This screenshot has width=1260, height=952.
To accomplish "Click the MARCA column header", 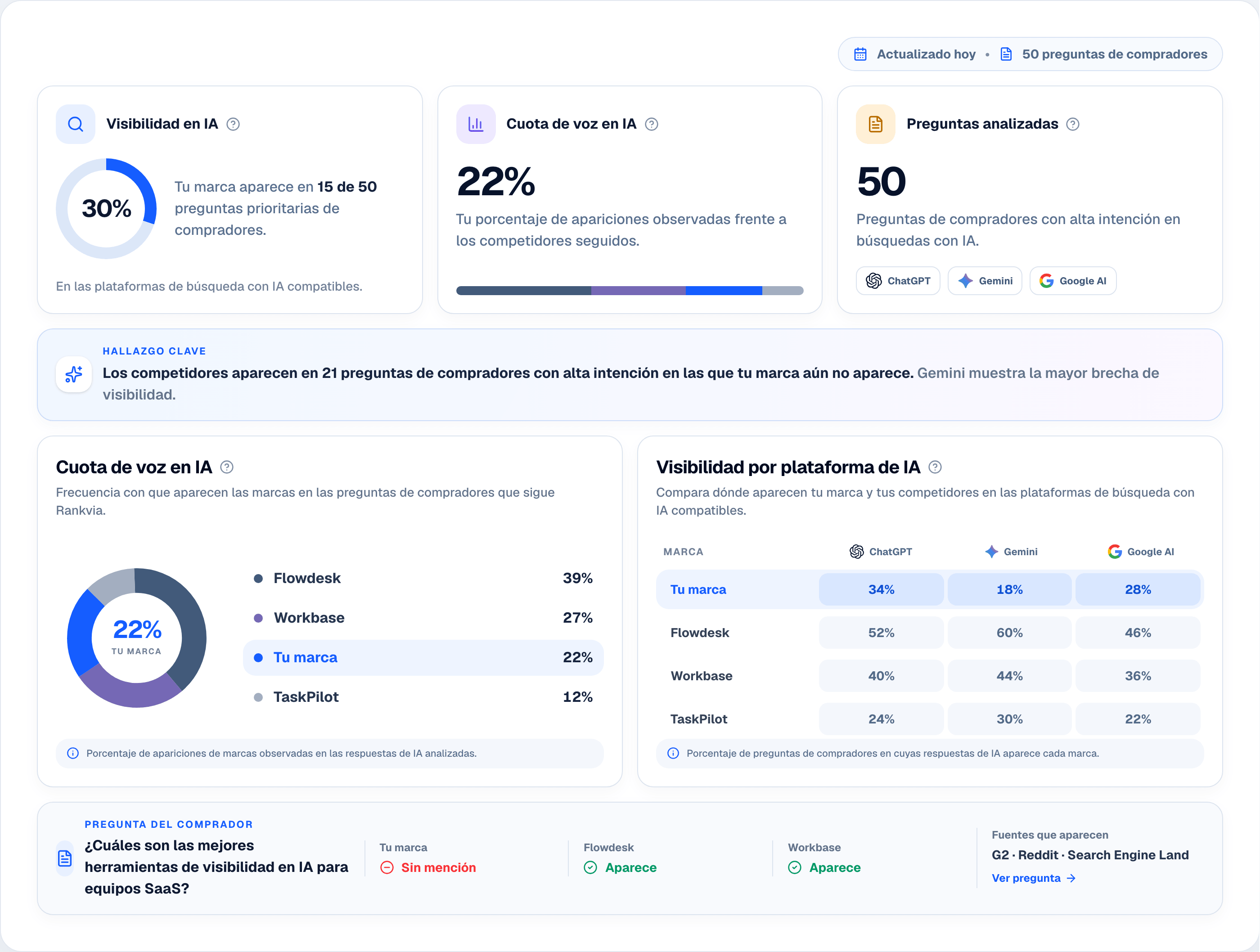I will (x=683, y=552).
